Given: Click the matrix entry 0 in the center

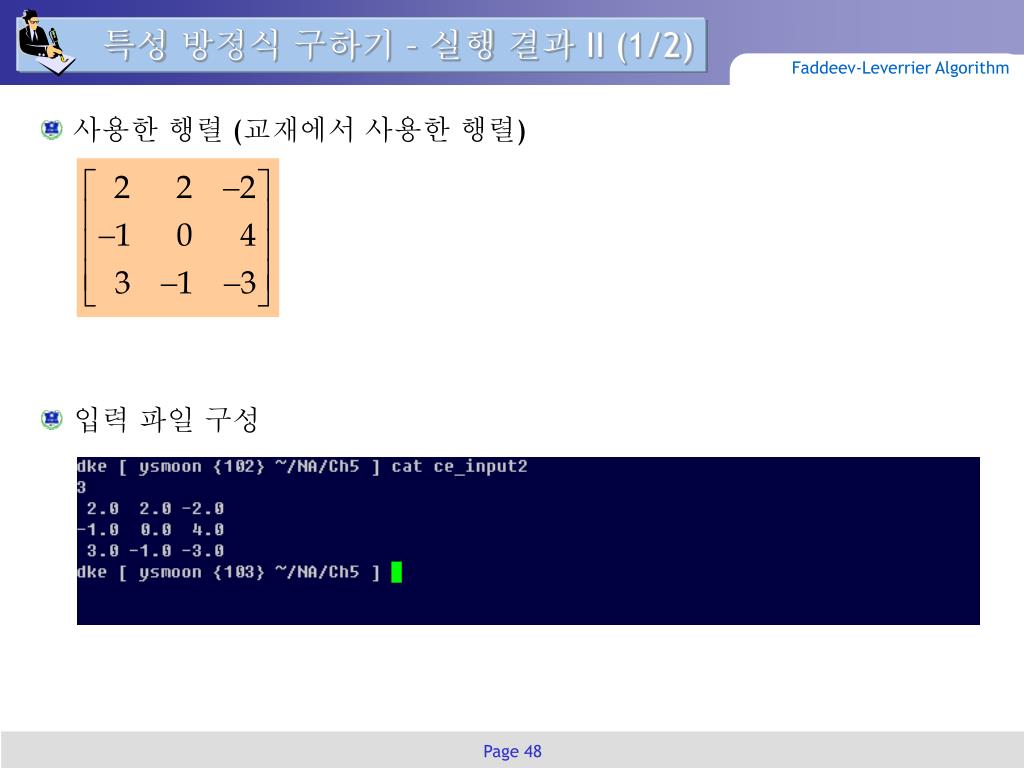Looking at the screenshot, I should 184,235.
